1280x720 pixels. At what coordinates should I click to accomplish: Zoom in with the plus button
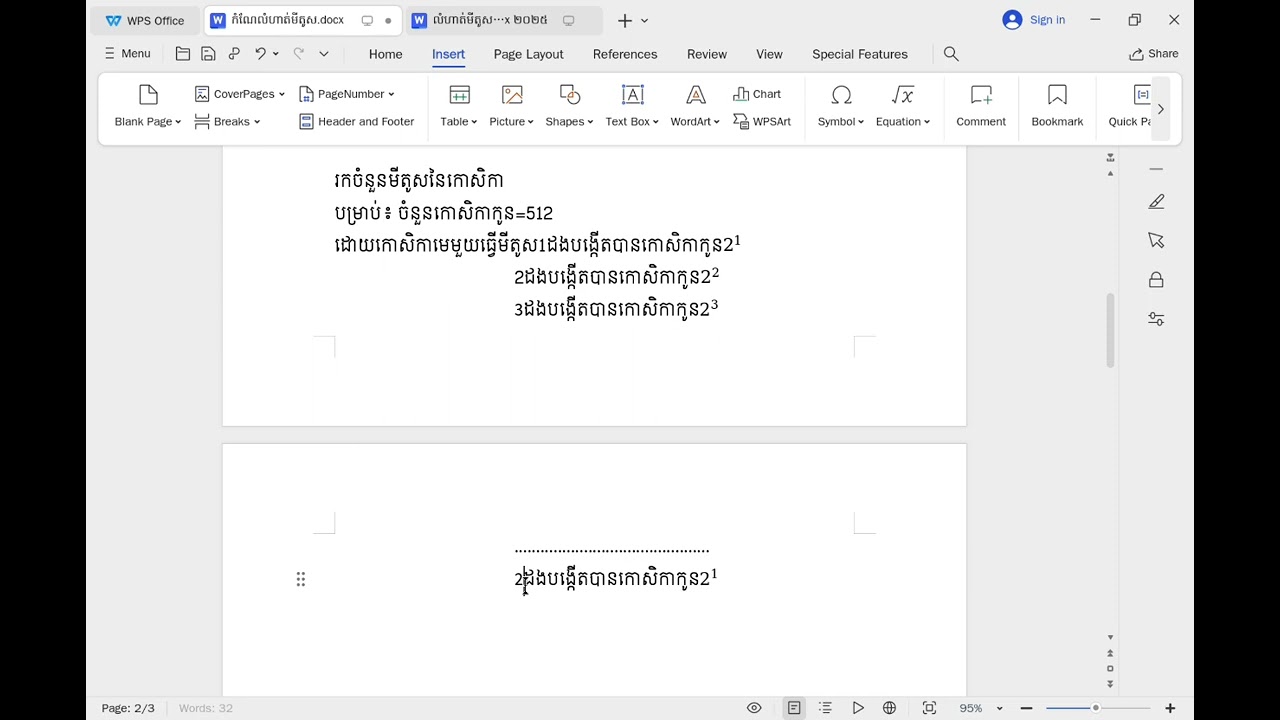[1170, 708]
